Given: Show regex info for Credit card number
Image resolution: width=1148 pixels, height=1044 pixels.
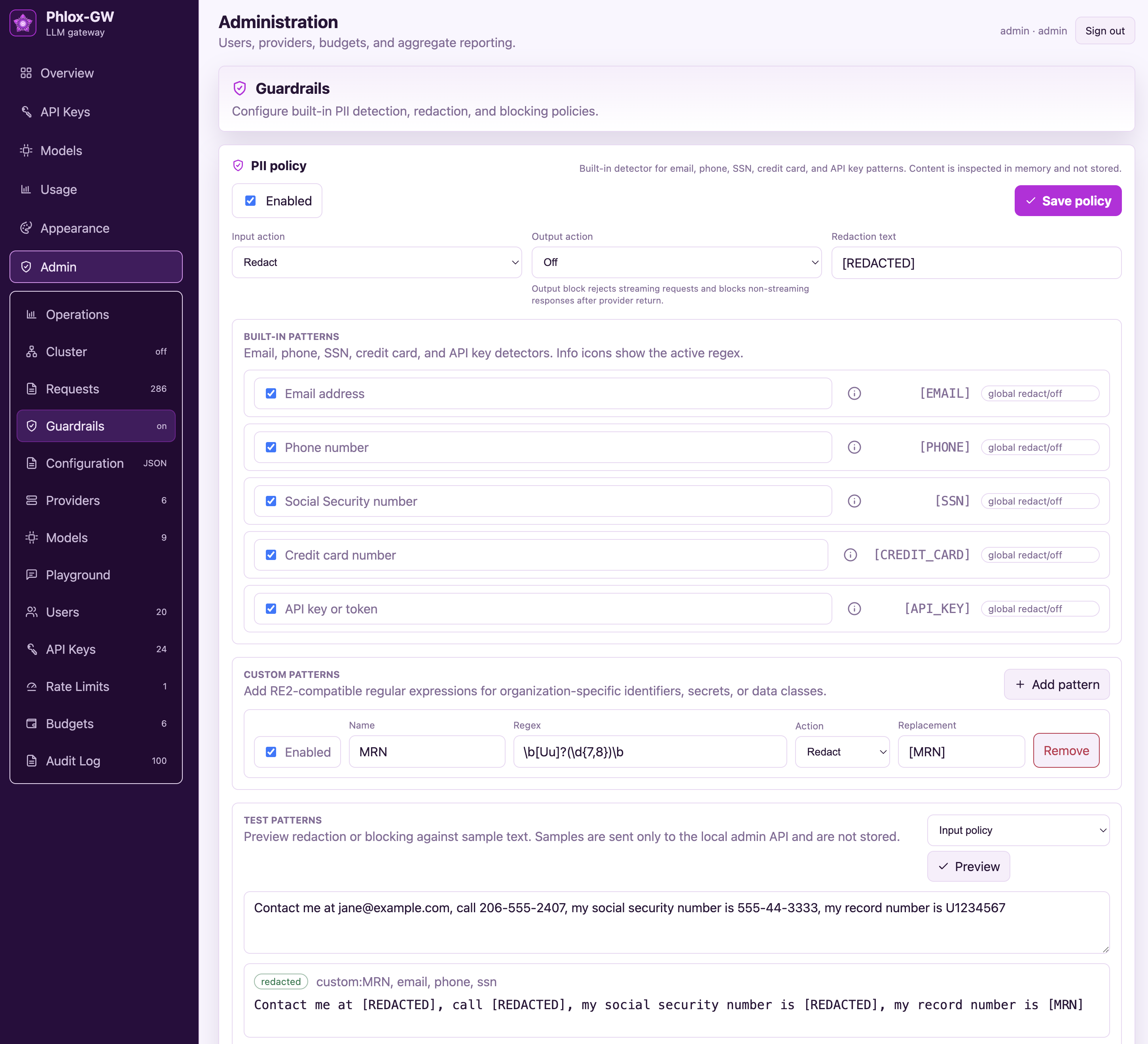Looking at the screenshot, I should 850,555.
